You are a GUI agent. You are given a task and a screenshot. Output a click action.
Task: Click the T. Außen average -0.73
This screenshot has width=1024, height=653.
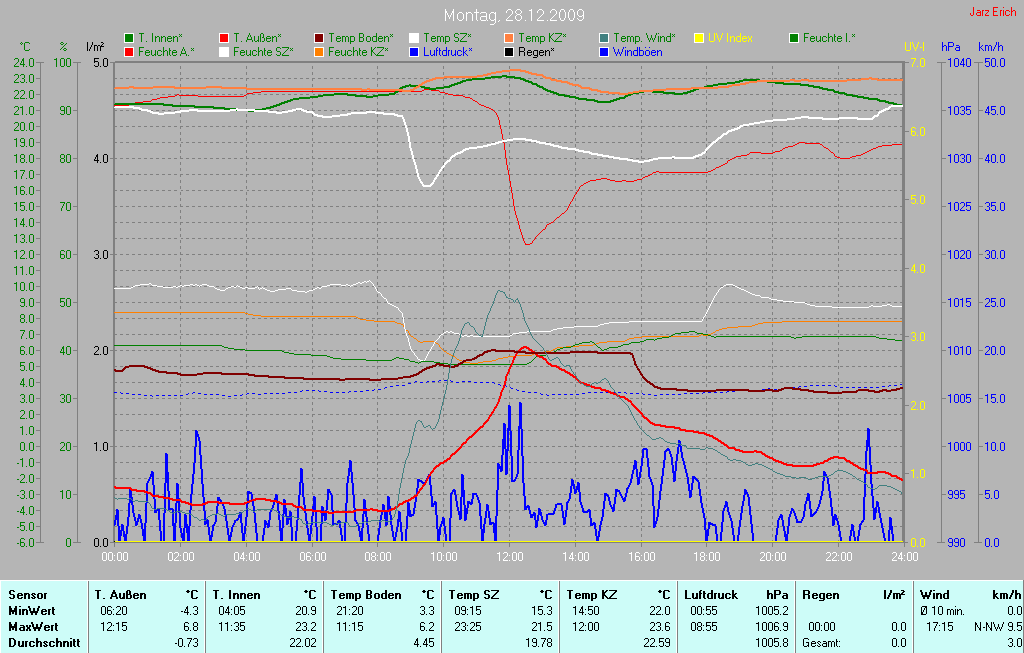click(187, 643)
